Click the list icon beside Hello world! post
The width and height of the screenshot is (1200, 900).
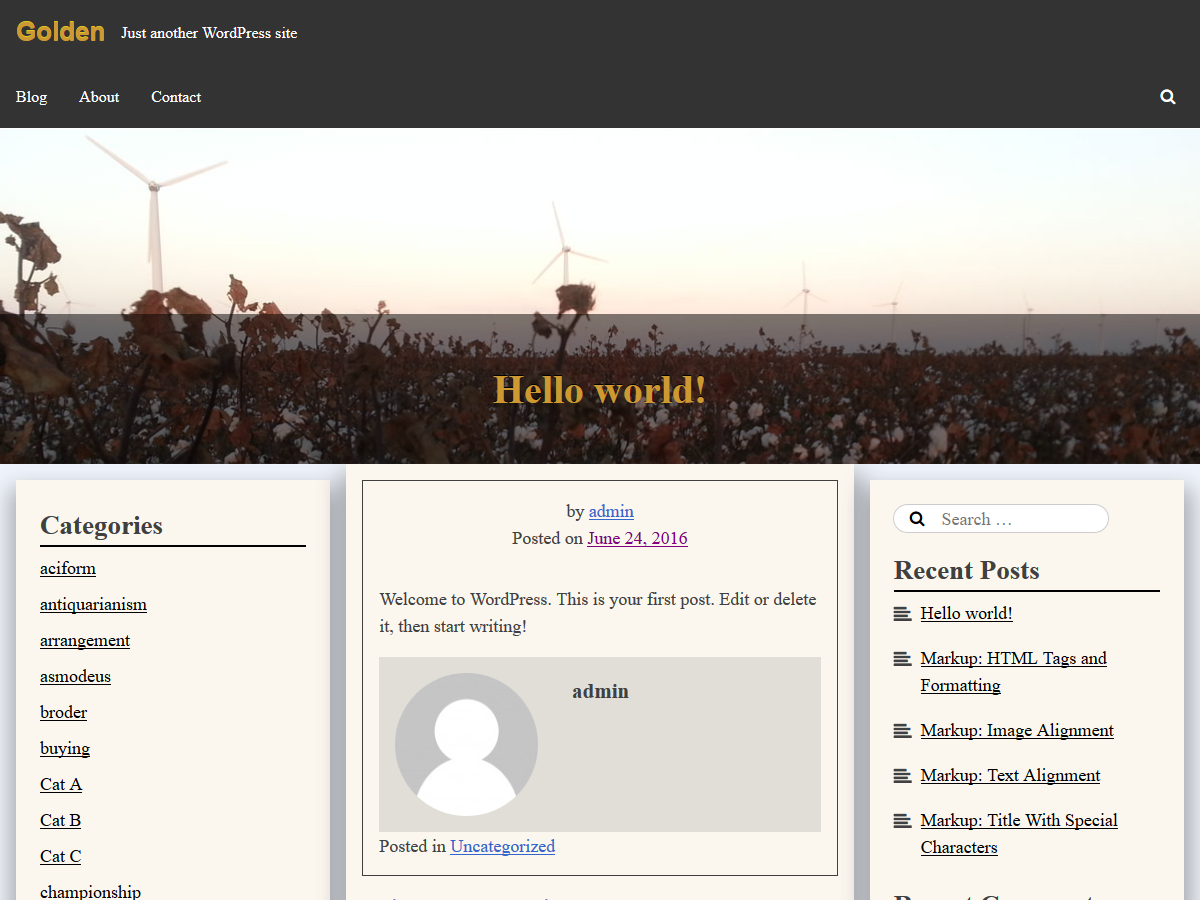pos(902,614)
